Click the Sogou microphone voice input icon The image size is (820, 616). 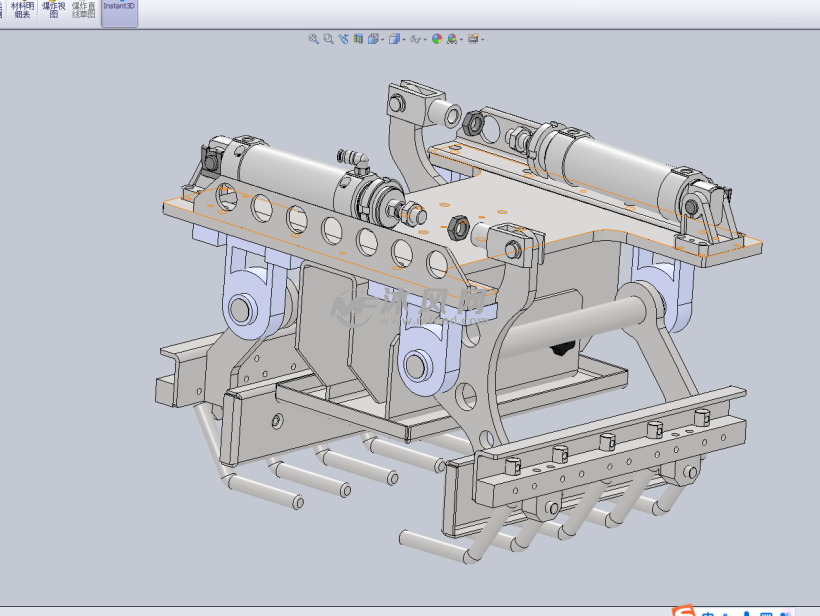(x=746, y=611)
